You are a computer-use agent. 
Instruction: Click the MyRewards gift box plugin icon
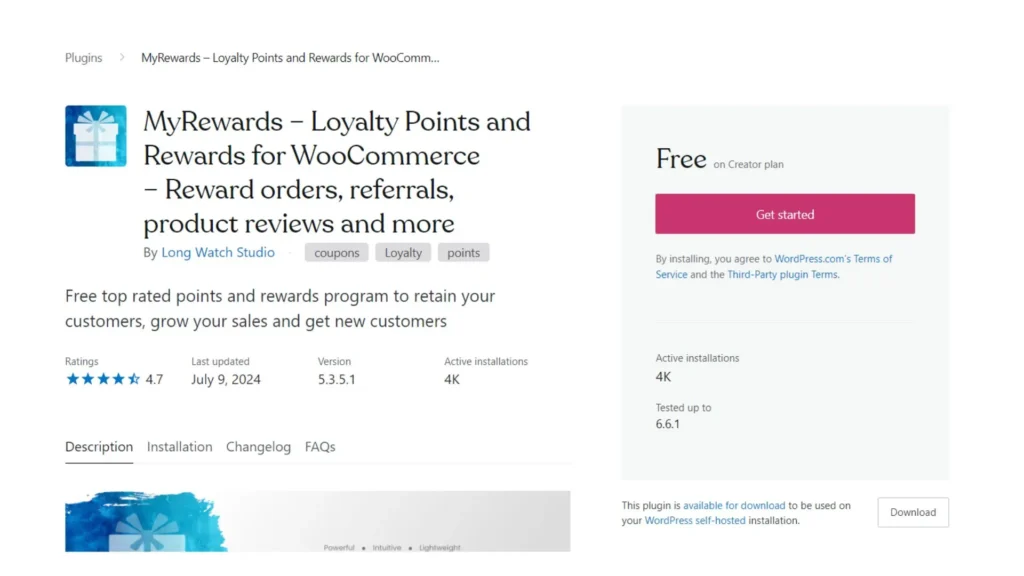pyautogui.click(x=95, y=135)
